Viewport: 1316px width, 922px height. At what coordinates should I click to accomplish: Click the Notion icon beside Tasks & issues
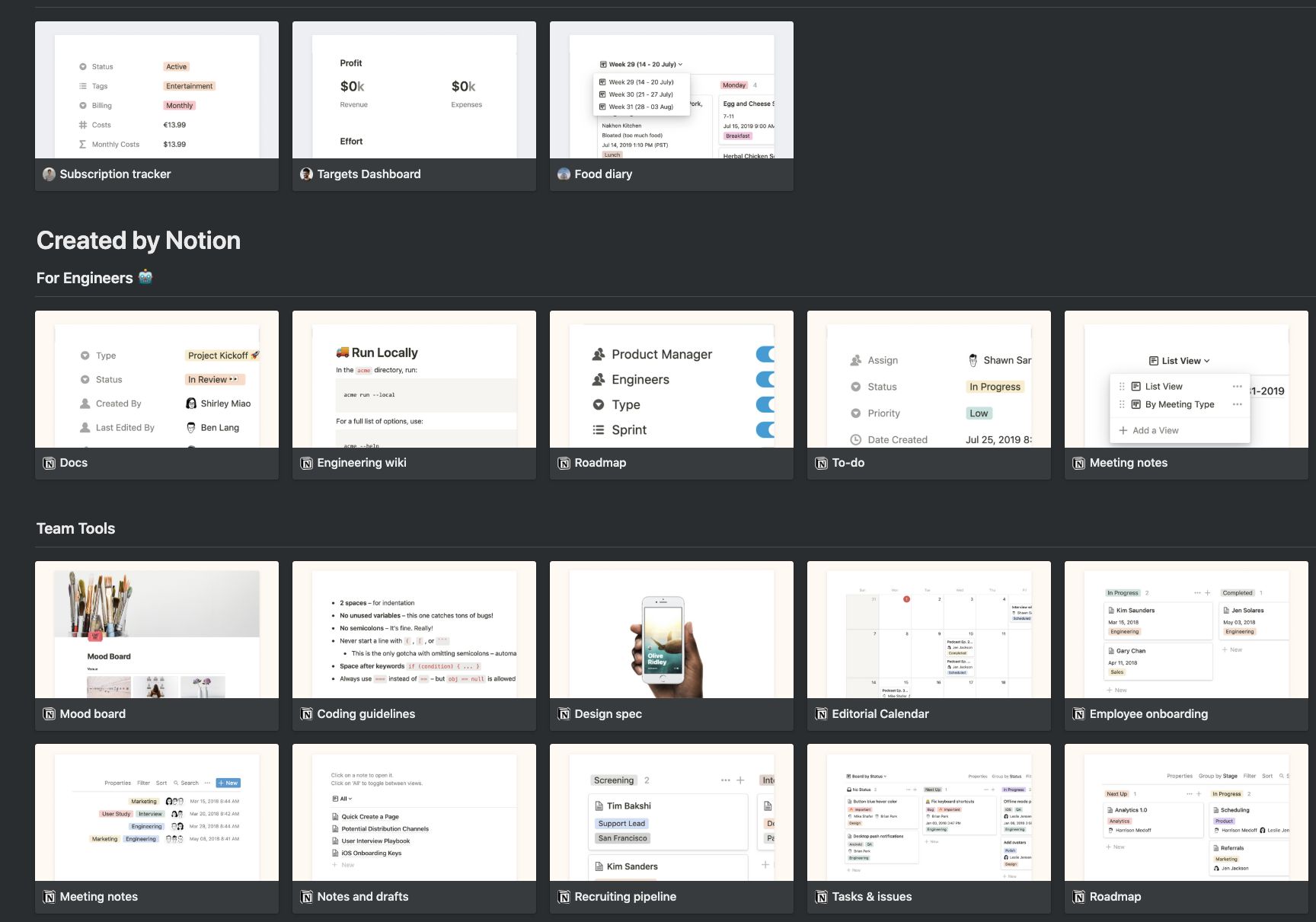(x=822, y=897)
